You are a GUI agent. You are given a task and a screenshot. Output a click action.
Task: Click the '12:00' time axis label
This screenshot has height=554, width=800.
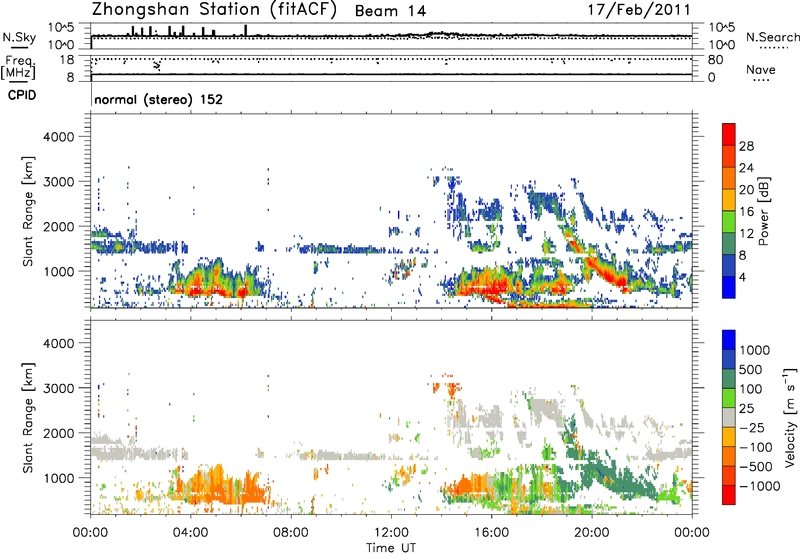click(391, 533)
